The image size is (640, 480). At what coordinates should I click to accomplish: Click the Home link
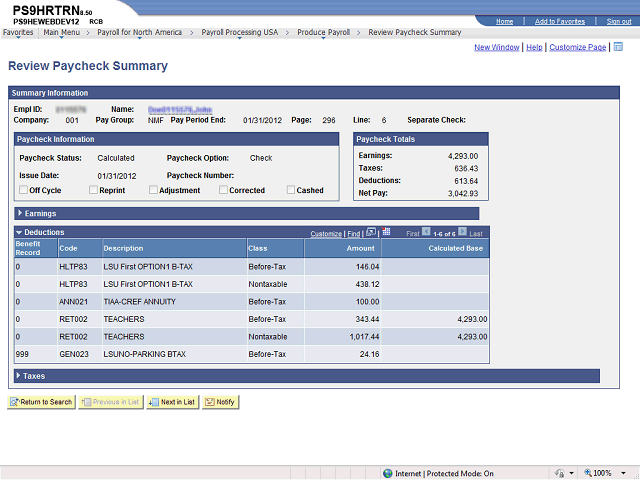[504, 21]
